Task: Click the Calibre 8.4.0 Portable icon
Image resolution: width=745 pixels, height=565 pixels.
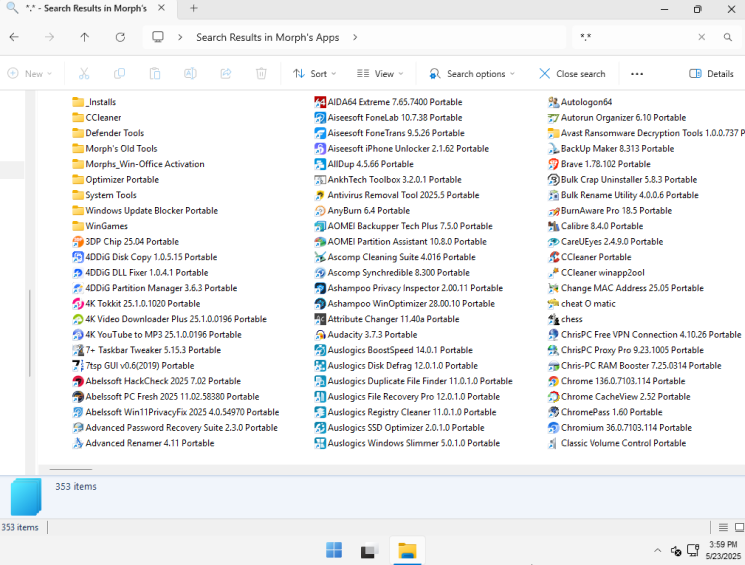Action: (553, 226)
